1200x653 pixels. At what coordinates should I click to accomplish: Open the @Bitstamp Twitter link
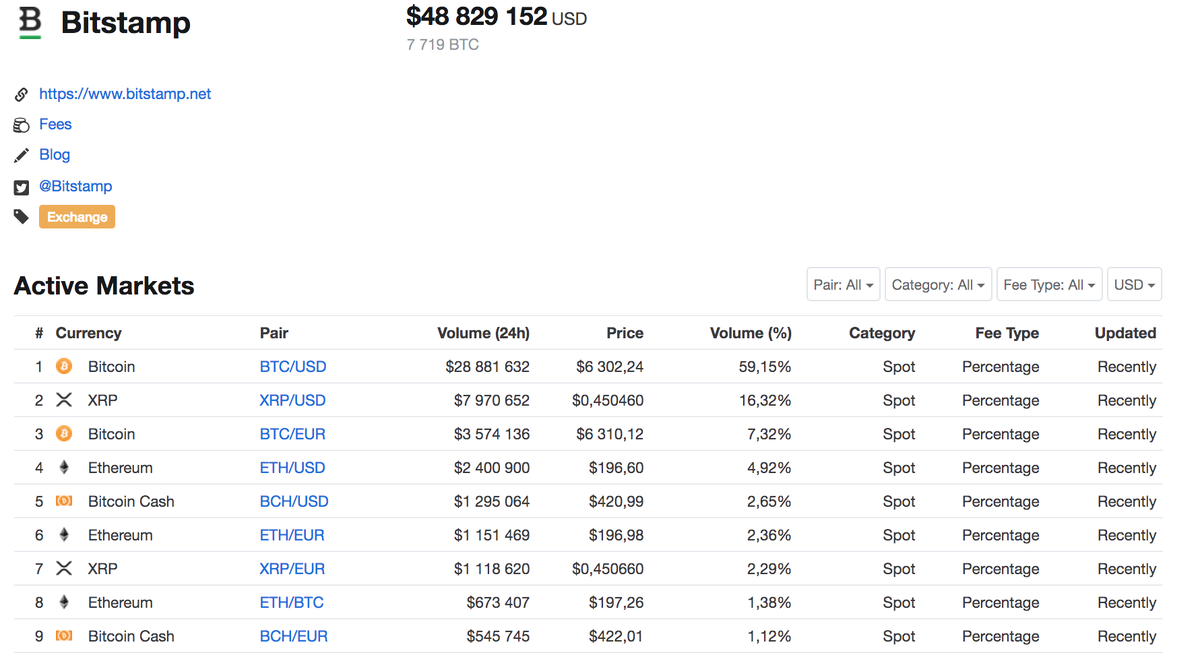point(75,186)
